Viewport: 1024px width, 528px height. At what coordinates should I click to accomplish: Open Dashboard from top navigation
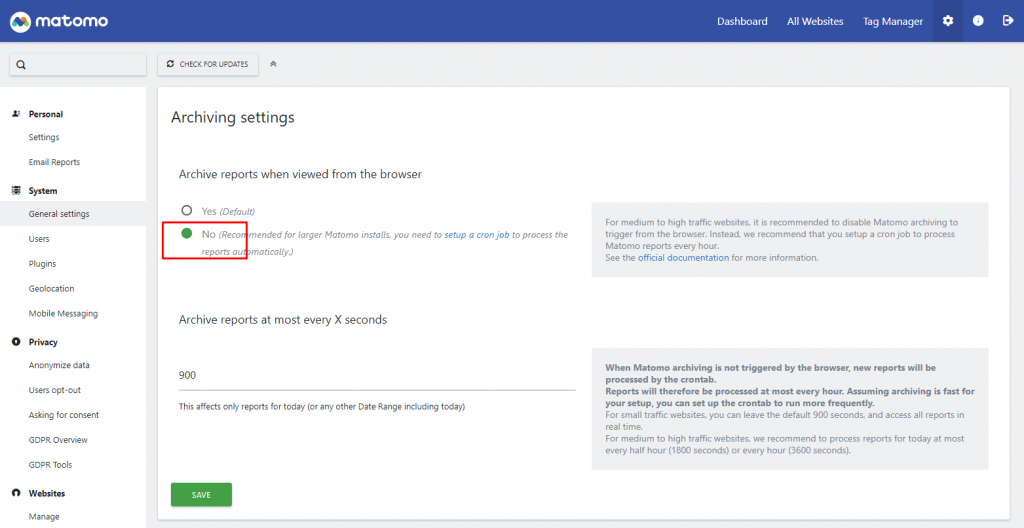point(742,21)
